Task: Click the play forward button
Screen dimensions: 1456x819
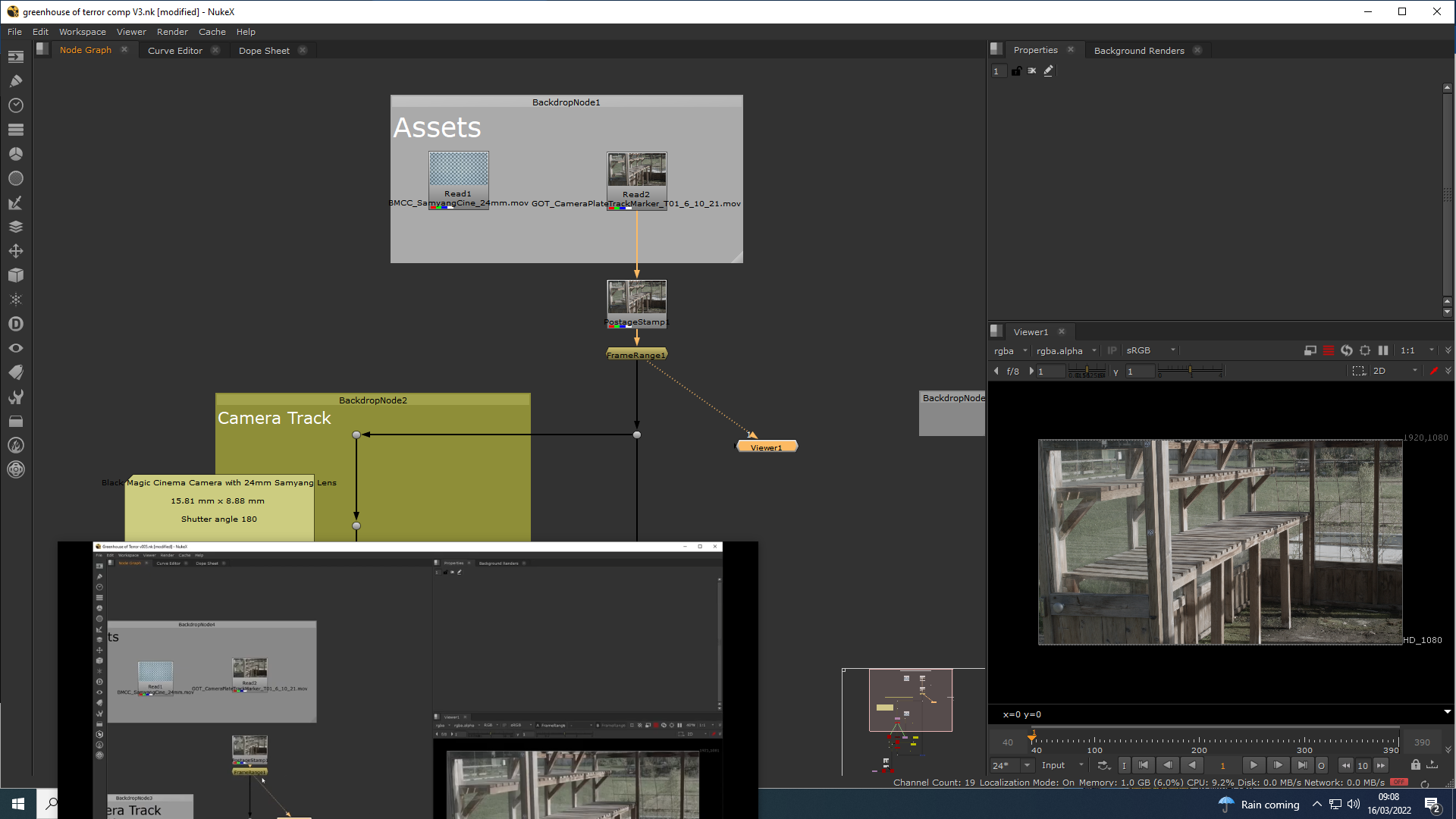Action: point(1254,765)
